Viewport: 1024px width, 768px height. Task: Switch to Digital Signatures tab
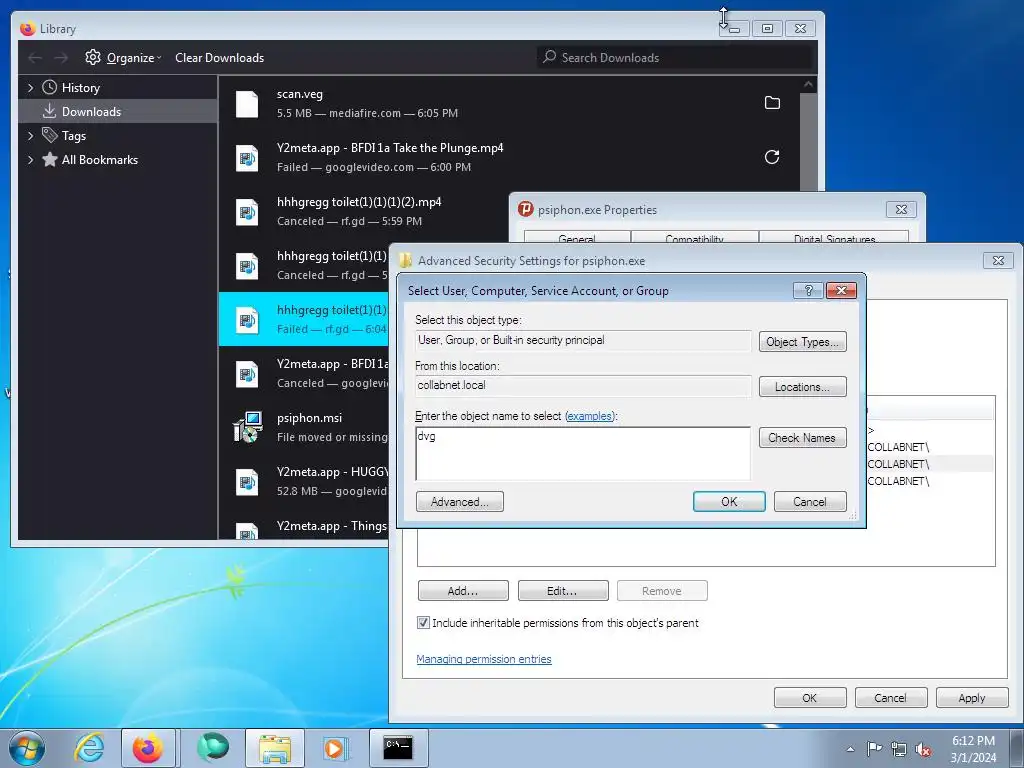[x=834, y=237]
